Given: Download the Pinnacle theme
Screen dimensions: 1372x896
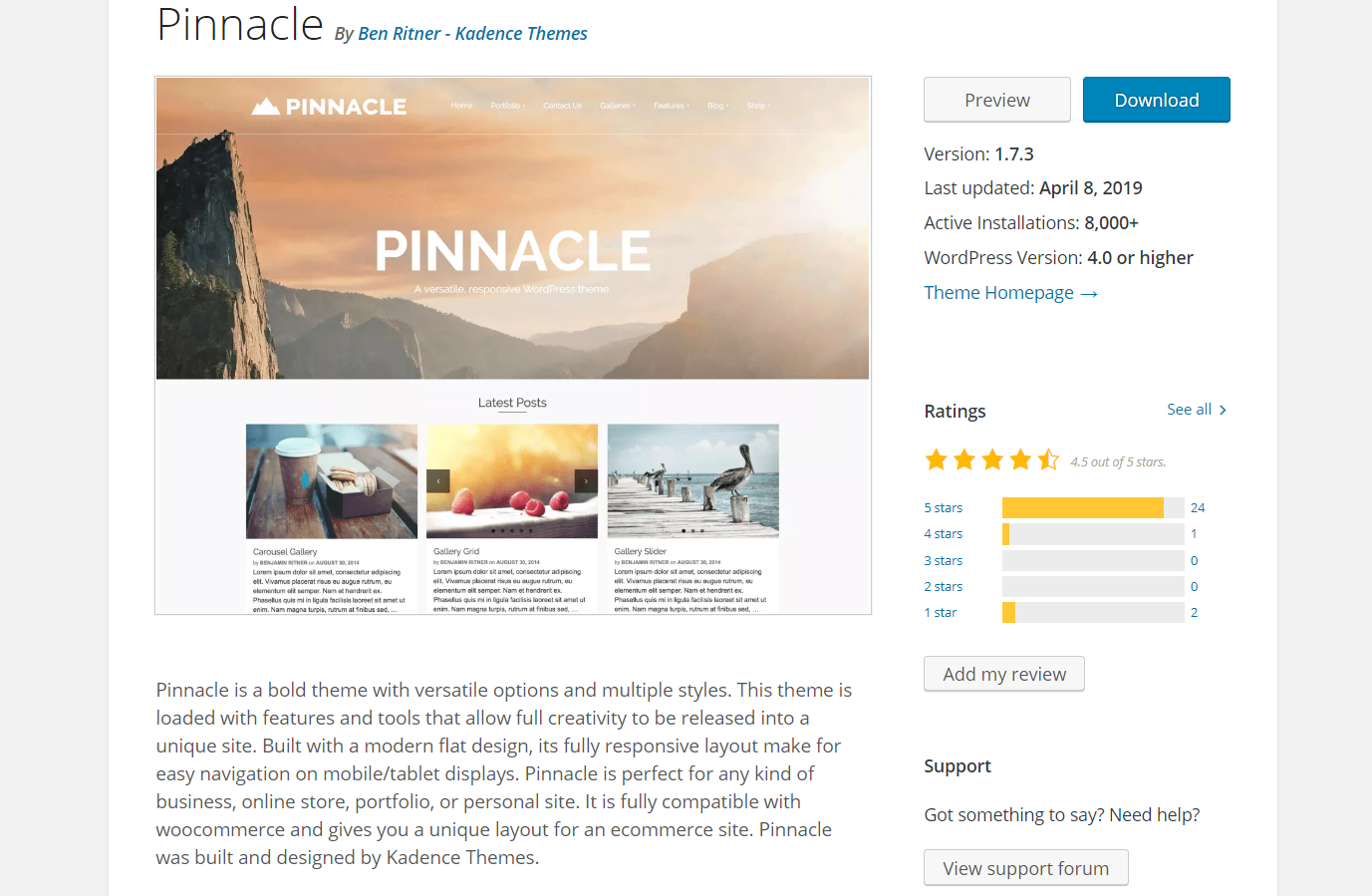Looking at the screenshot, I should (1156, 100).
